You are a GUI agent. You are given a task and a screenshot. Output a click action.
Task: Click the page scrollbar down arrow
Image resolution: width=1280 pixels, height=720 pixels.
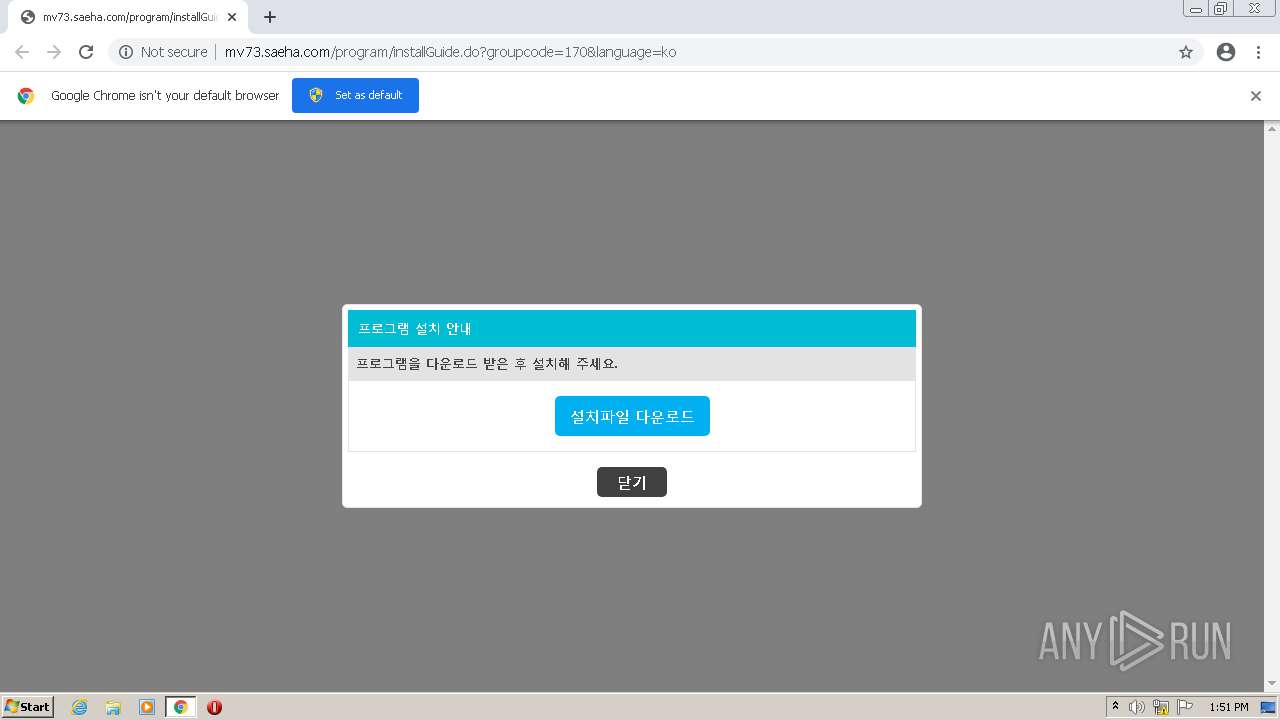coord(1272,684)
